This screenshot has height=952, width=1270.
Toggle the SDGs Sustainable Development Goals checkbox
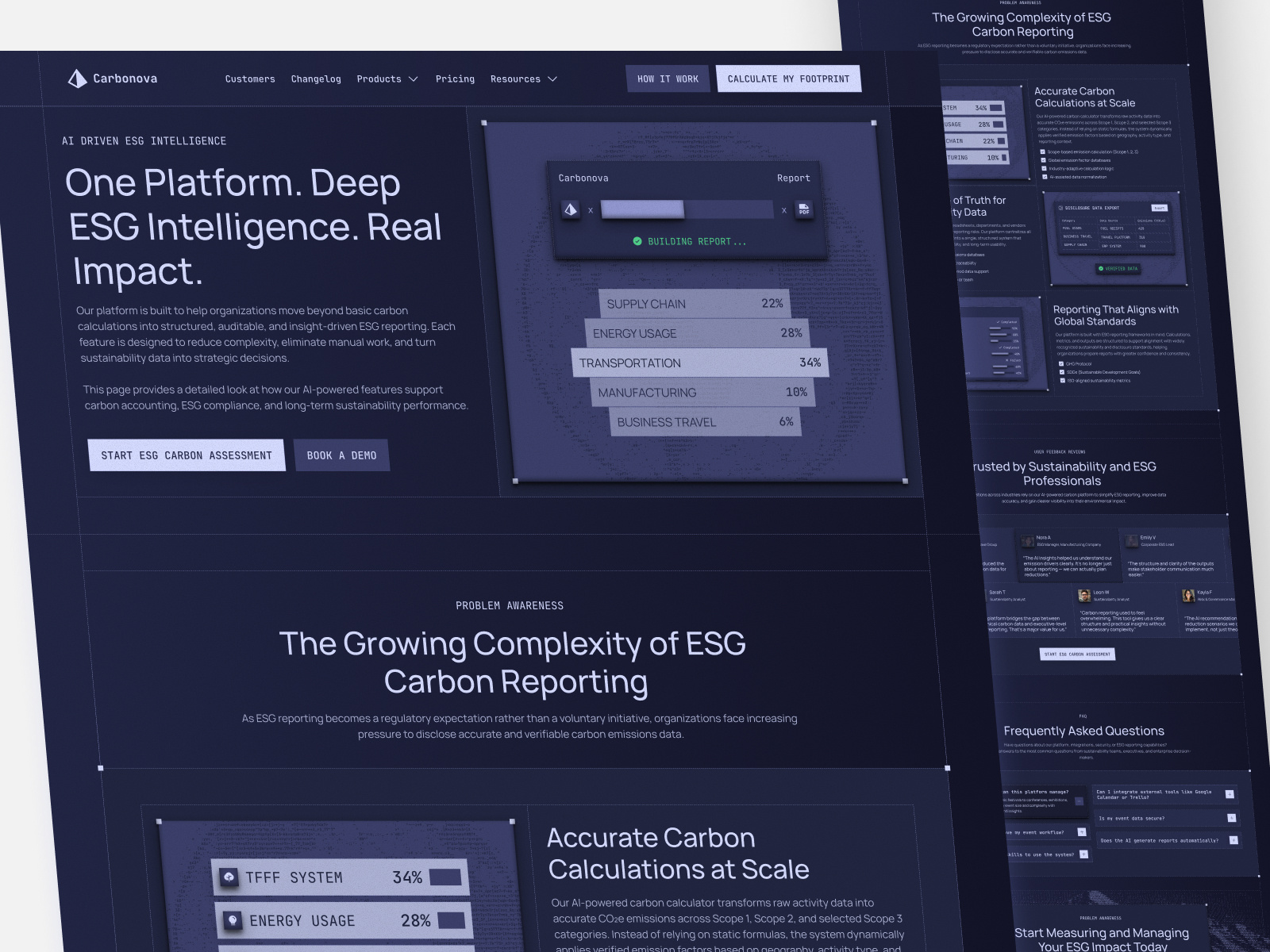coord(1061,372)
